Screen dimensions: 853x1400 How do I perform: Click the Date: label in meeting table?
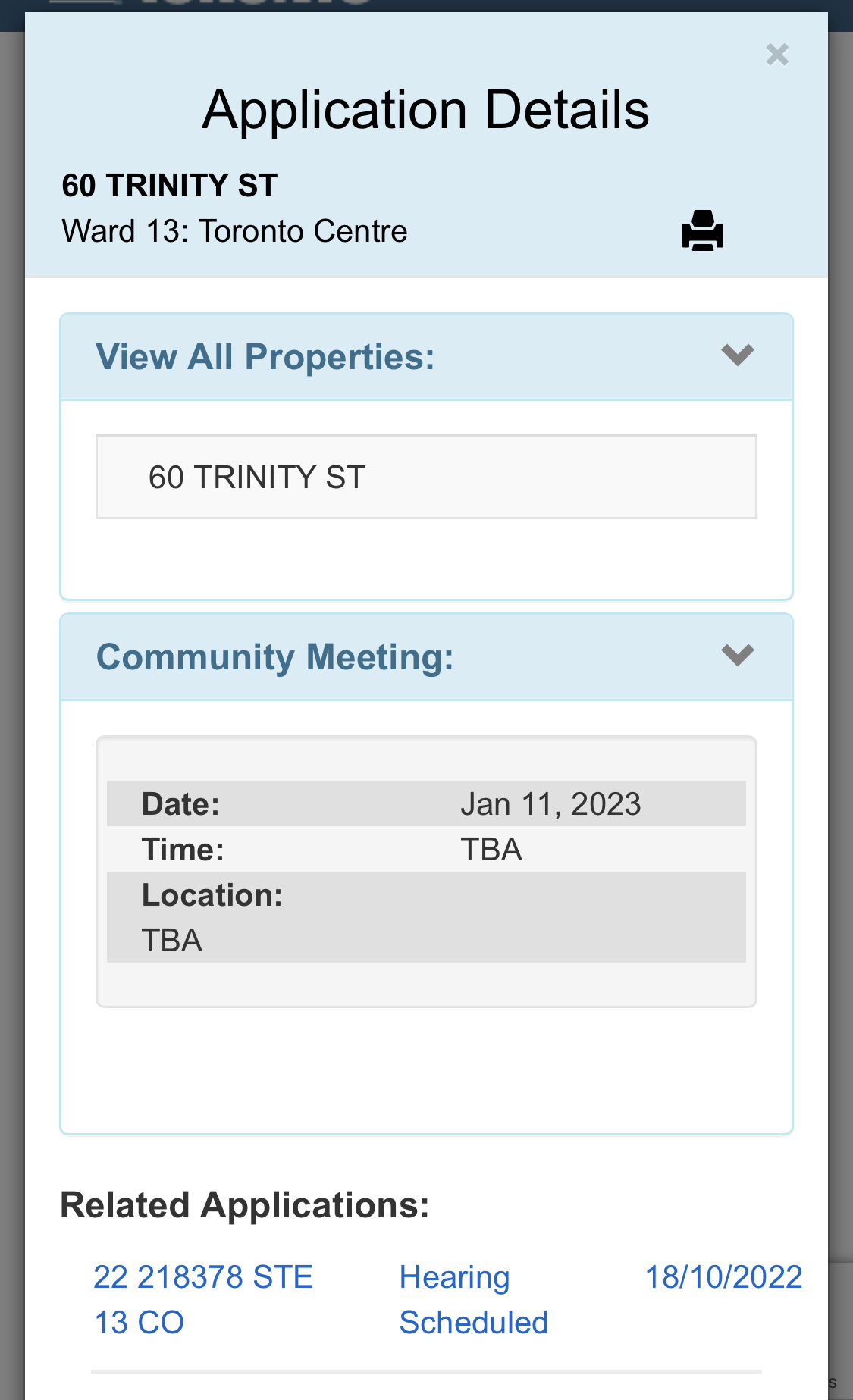180,804
